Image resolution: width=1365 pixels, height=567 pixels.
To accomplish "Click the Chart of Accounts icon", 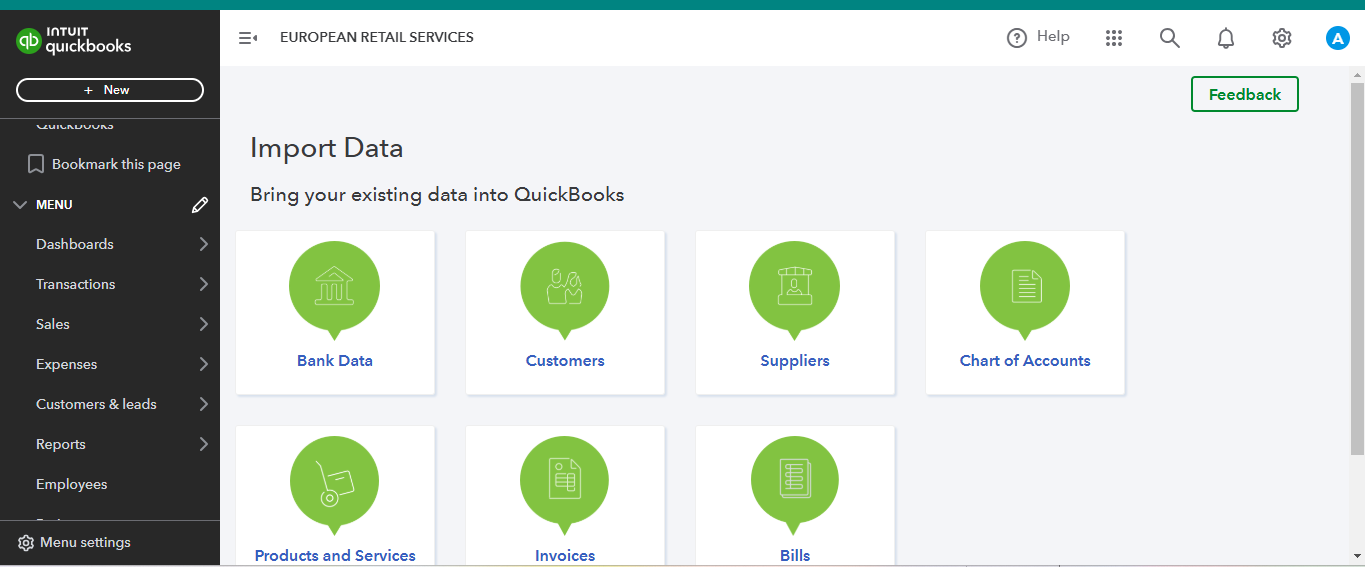I will pos(1025,286).
